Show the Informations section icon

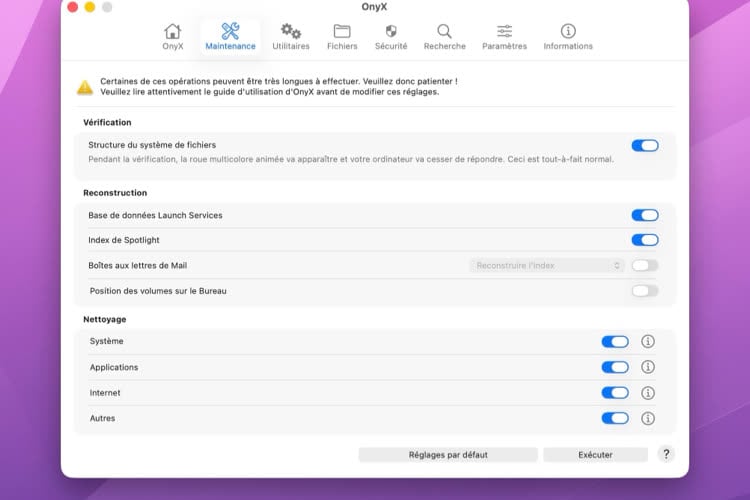pyautogui.click(x=568, y=32)
